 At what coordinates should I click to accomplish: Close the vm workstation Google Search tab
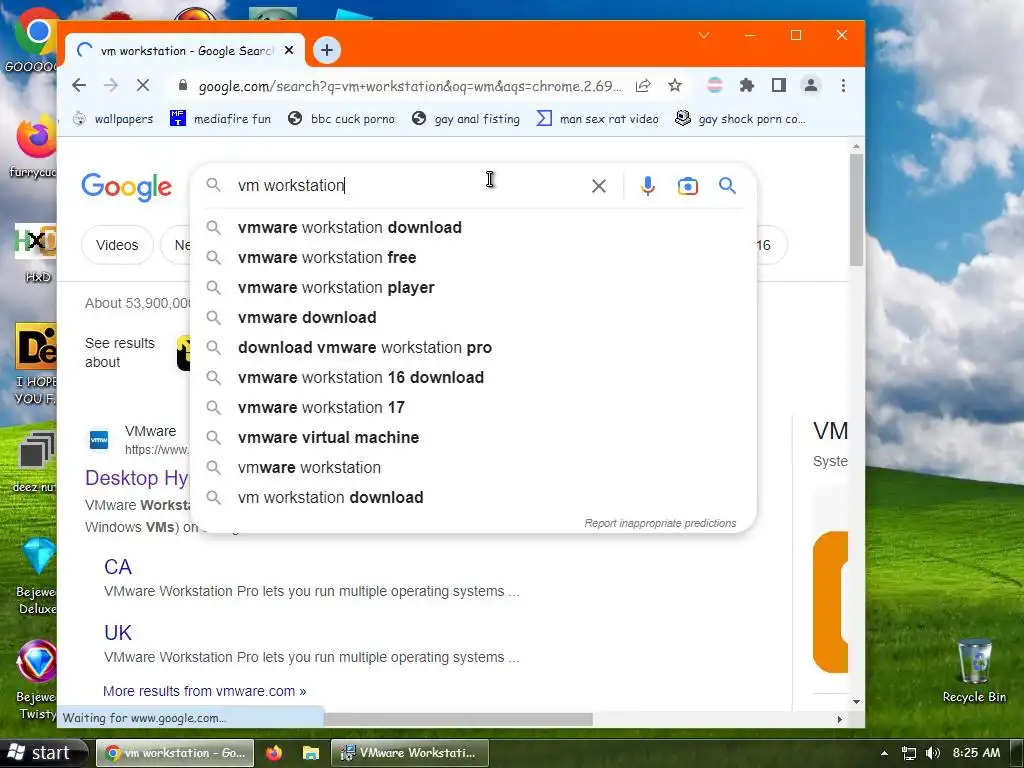tap(289, 50)
